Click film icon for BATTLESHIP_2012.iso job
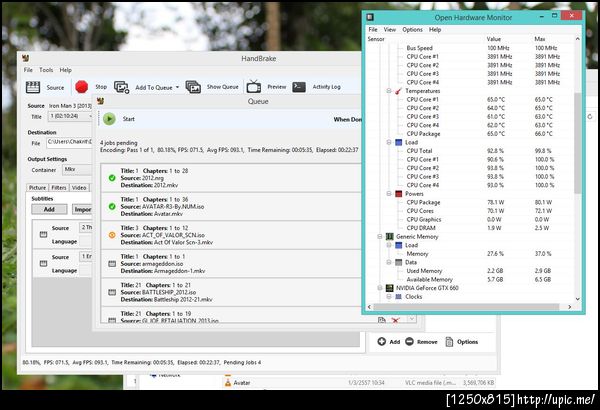 coord(112,292)
